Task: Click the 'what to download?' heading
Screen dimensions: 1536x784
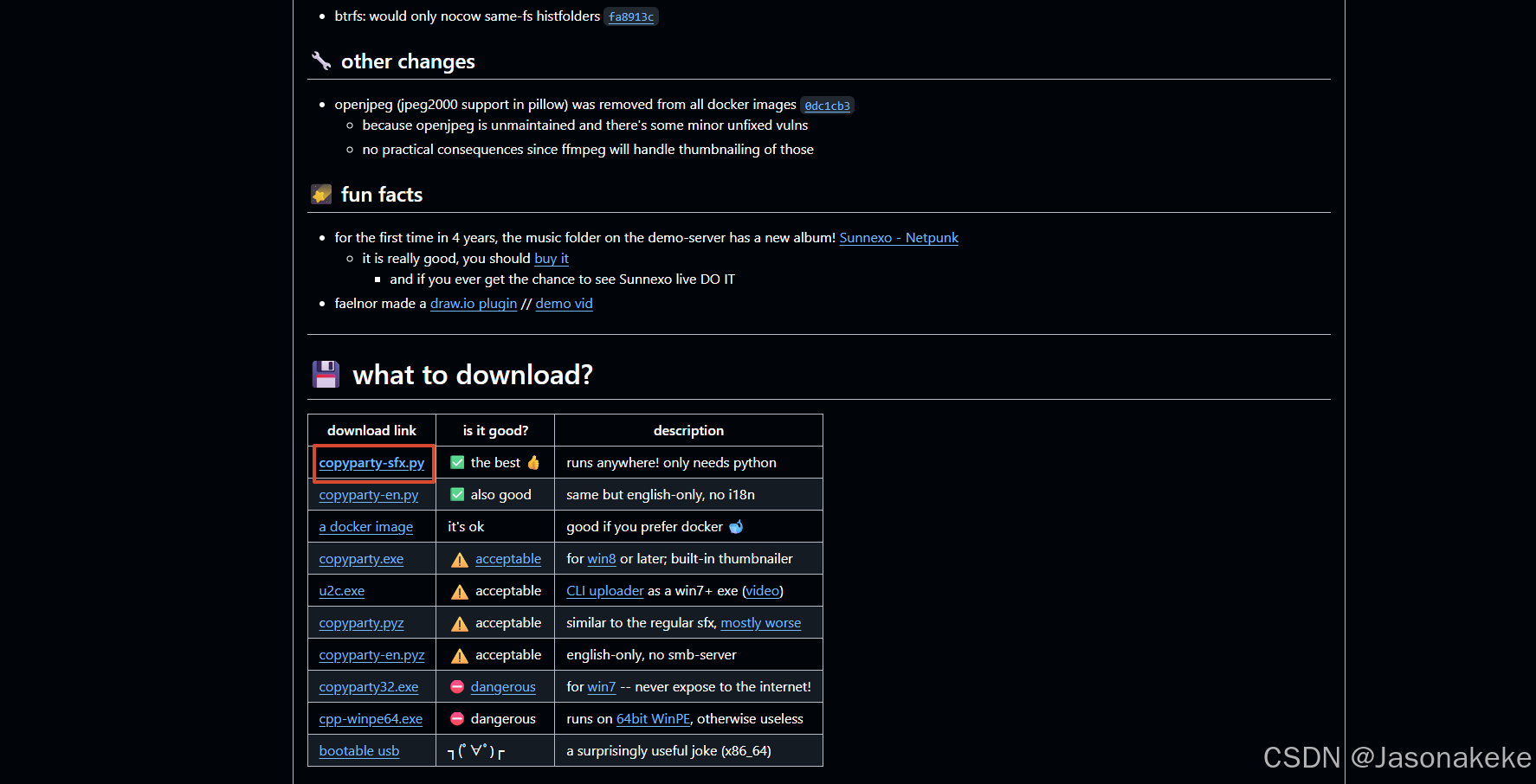Action: [473, 375]
